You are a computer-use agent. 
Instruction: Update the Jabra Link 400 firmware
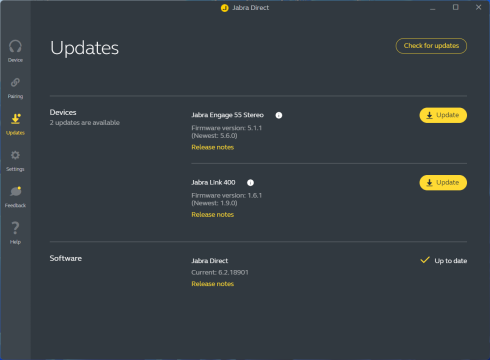(443, 183)
